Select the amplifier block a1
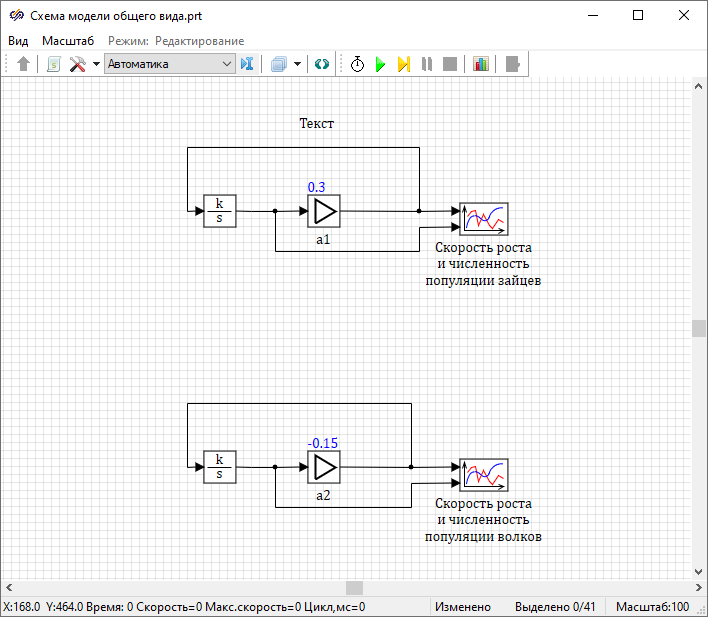This screenshot has width=708, height=617. (324, 211)
